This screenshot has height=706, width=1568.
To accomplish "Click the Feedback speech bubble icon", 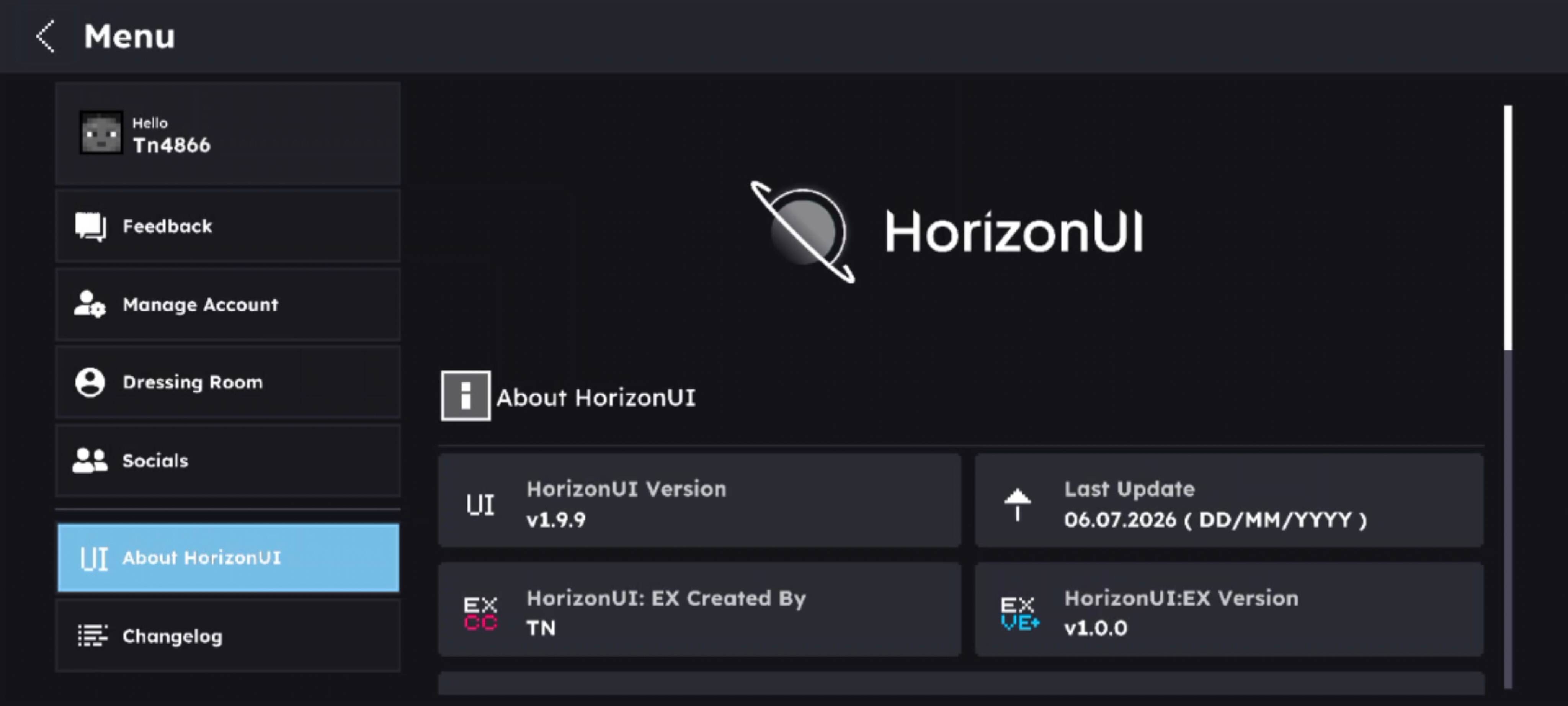I will [x=90, y=226].
